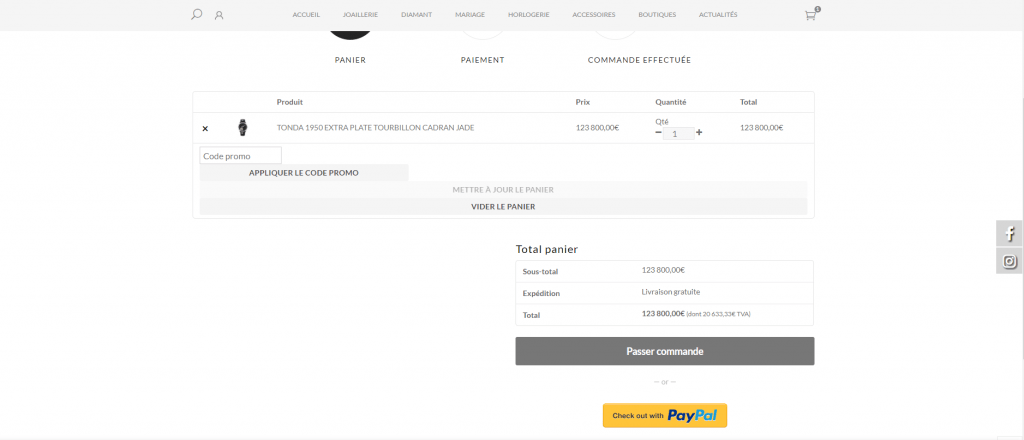Image resolution: width=1024 pixels, height=440 pixels.
Task: Check out with PayPal button
Action: tap(665, 415)
